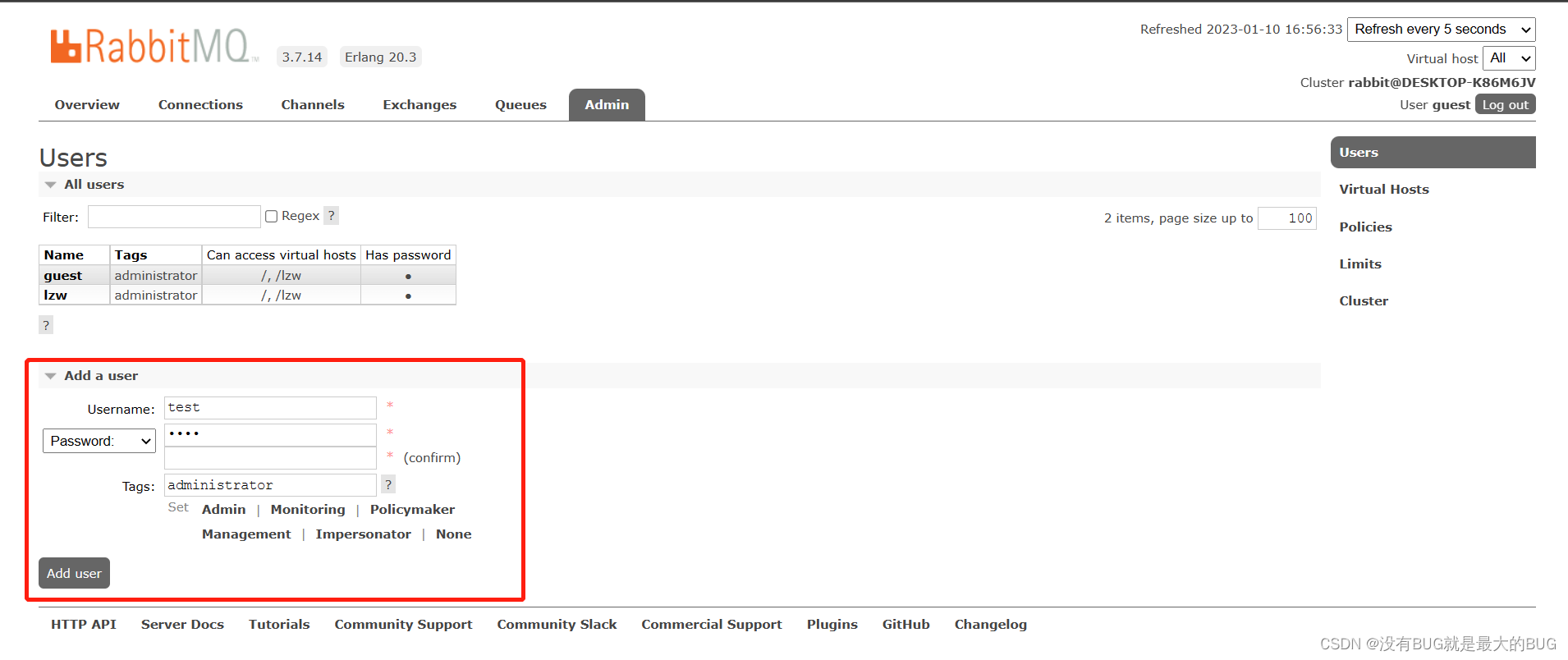Set the Policymaker tag
Viewport: 1568px width, 660px height.
click(412, 510)
